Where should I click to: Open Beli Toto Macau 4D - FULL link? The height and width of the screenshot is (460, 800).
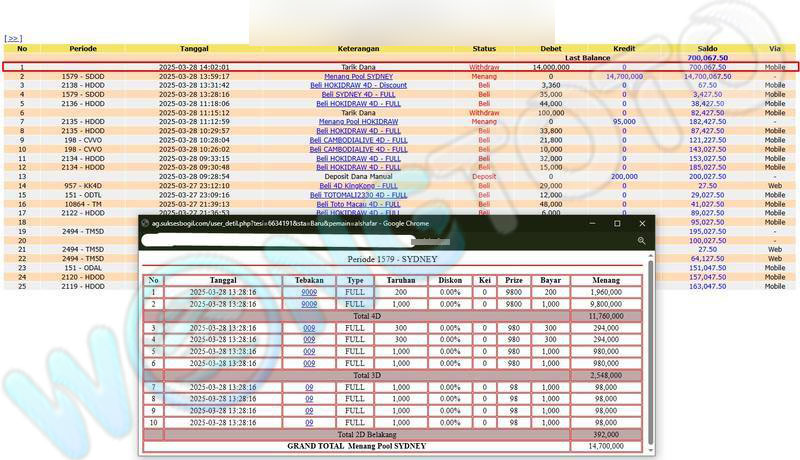(x=358, y=204)
